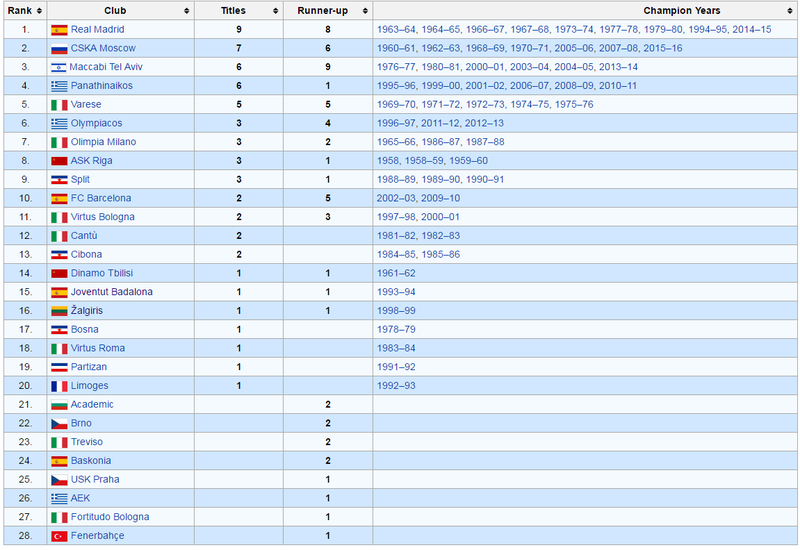Open the 2009–10 season link

440,198
